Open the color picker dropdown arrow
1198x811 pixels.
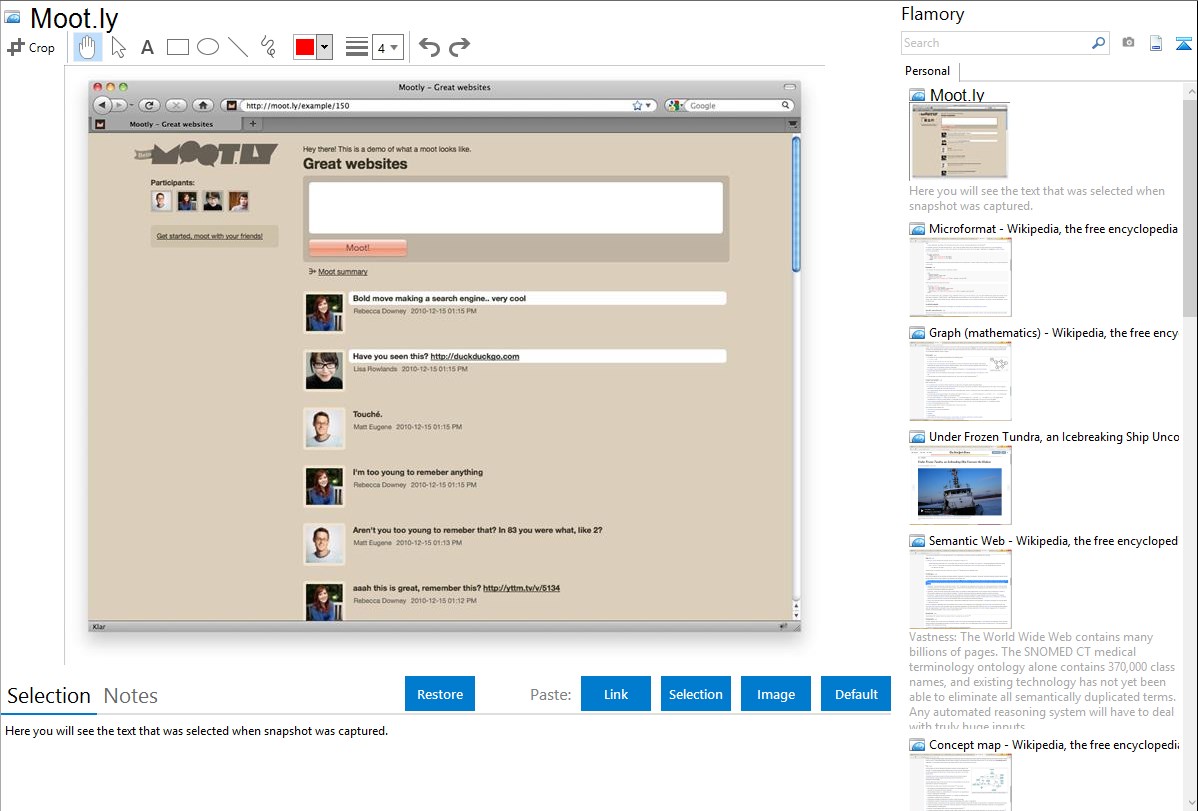coord(325,47)
